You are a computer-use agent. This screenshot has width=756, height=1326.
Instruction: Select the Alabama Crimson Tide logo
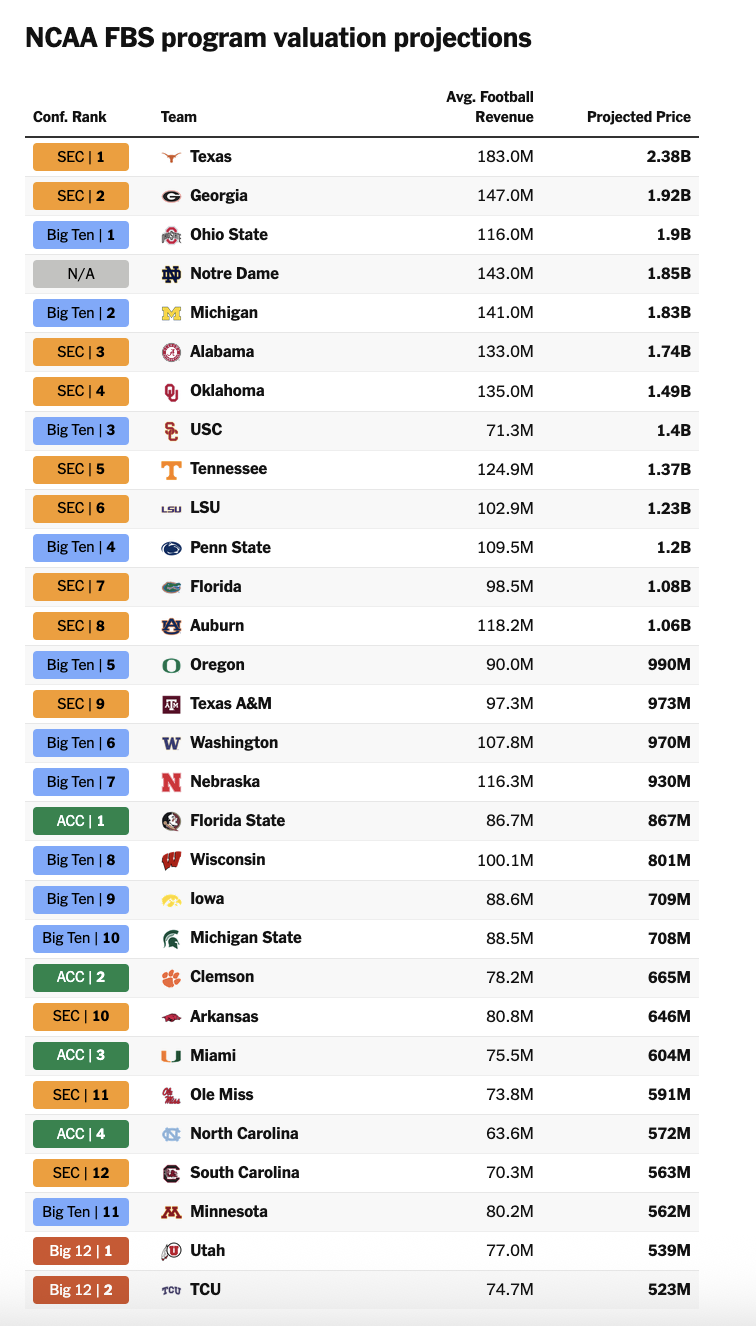[172, 352]
